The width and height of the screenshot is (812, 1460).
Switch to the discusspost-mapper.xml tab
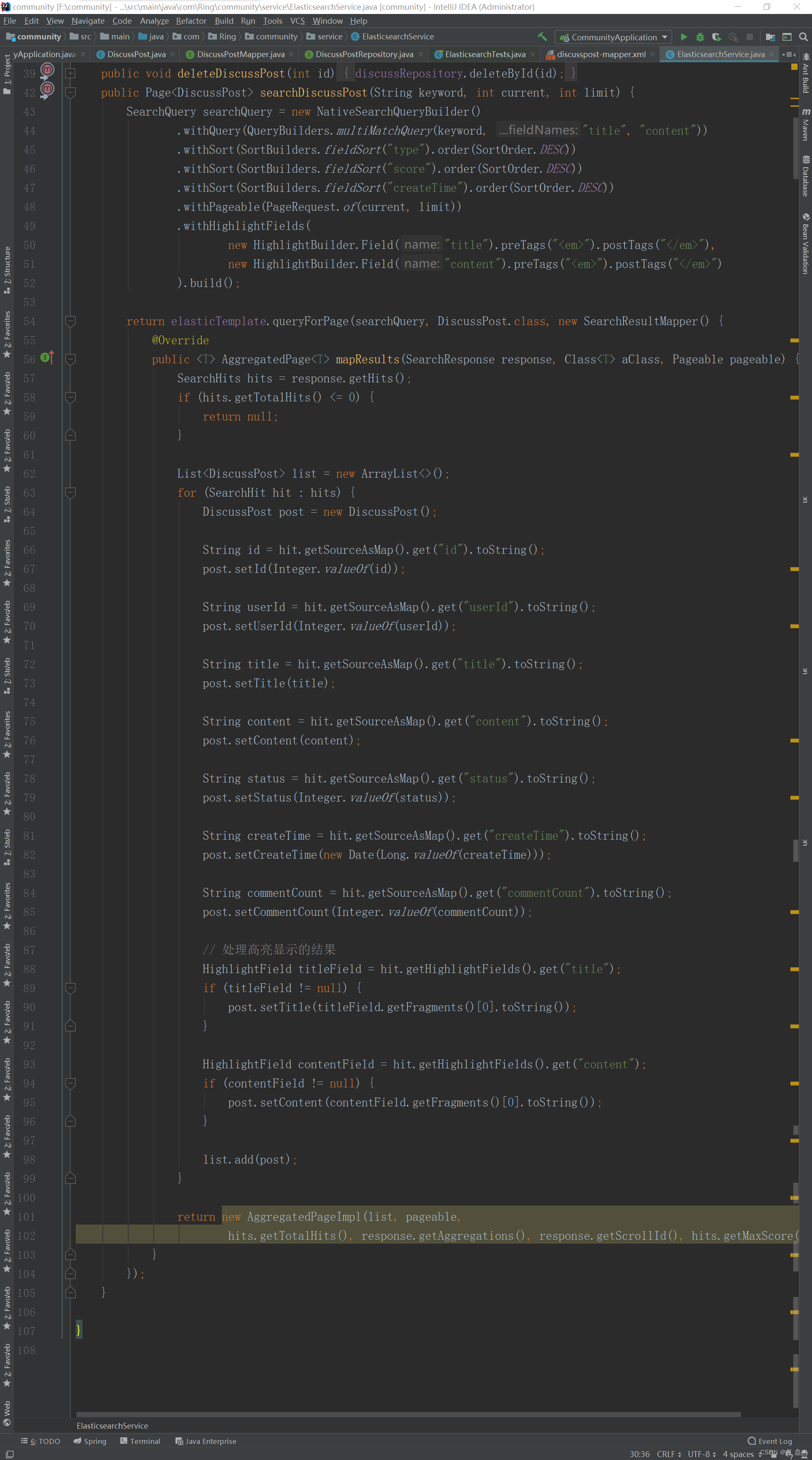(x=601, y=54)
